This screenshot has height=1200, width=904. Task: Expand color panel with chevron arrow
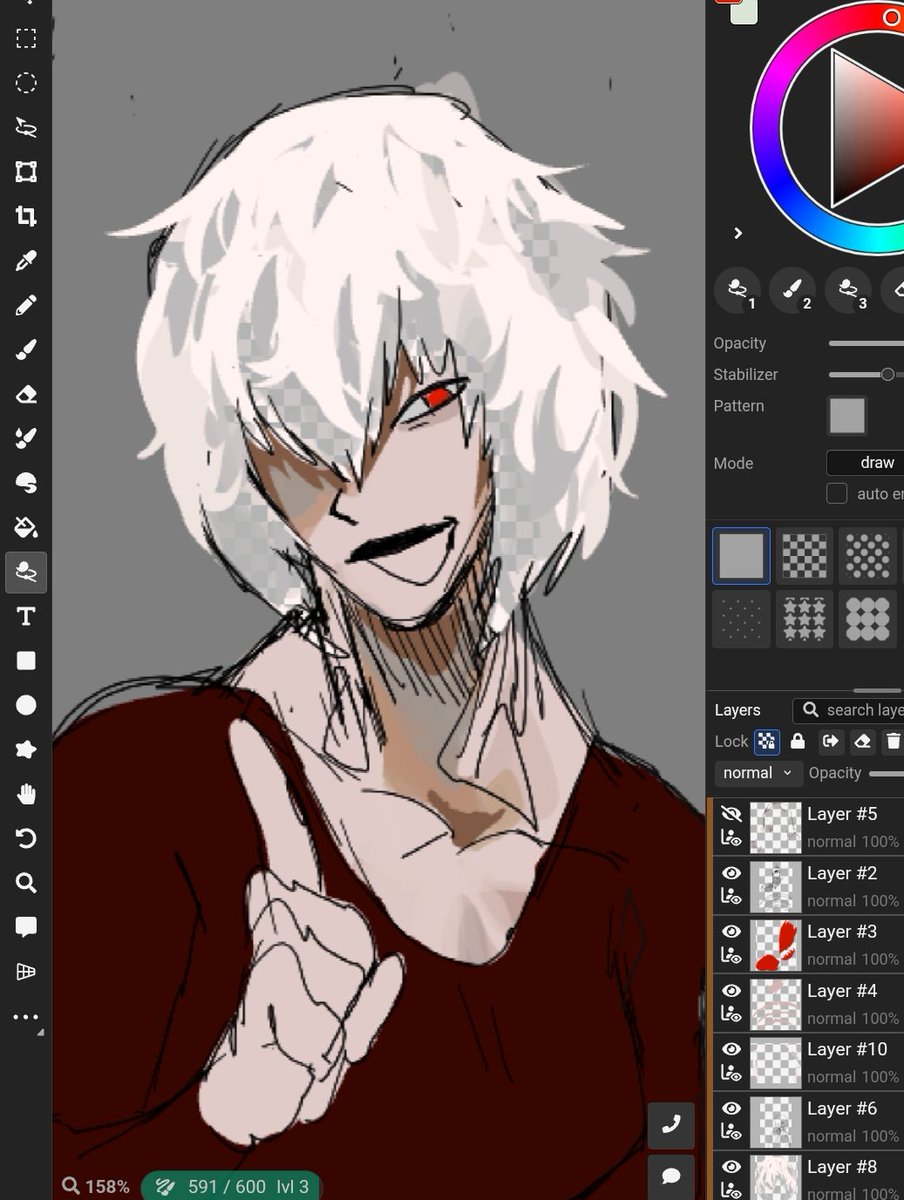[738, 233]
